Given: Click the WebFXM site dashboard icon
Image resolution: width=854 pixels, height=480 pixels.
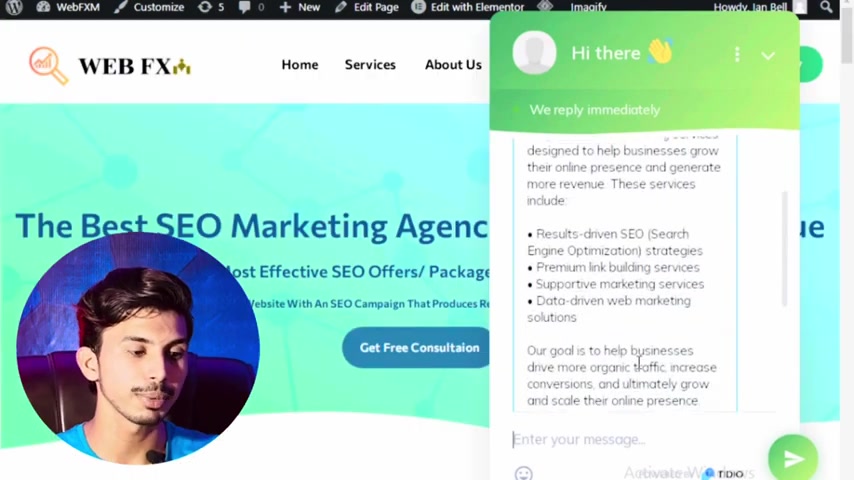Looking at the screenshot, I should click(44, 7).
